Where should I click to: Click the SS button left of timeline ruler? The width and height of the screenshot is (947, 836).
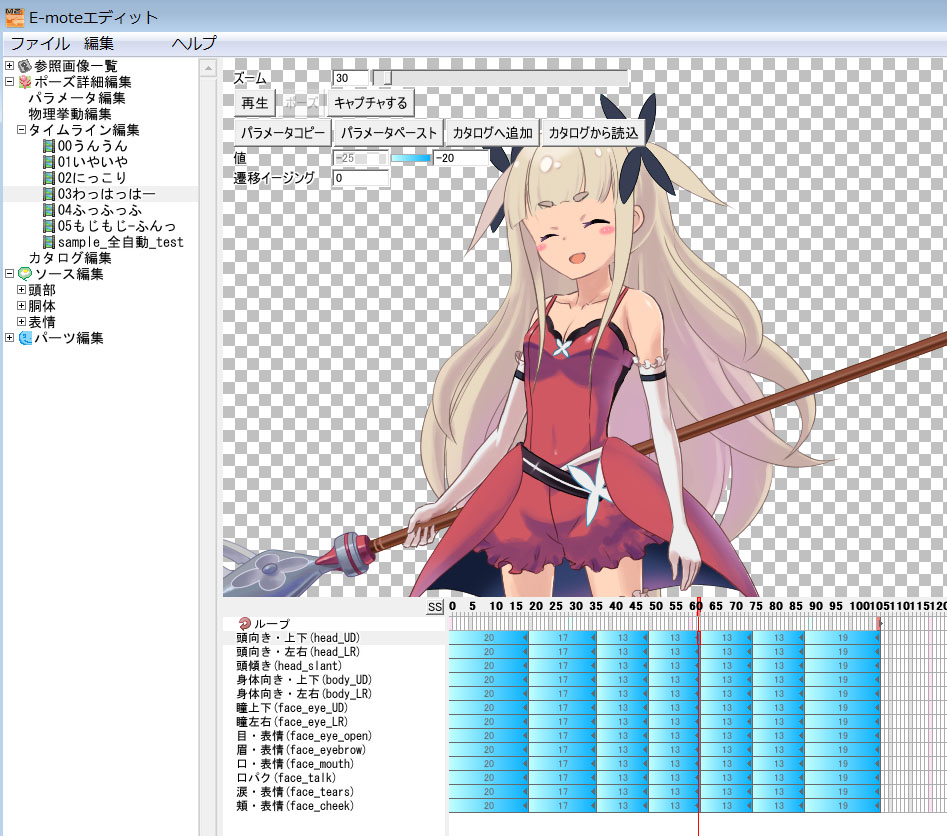[x=435, y=606]
